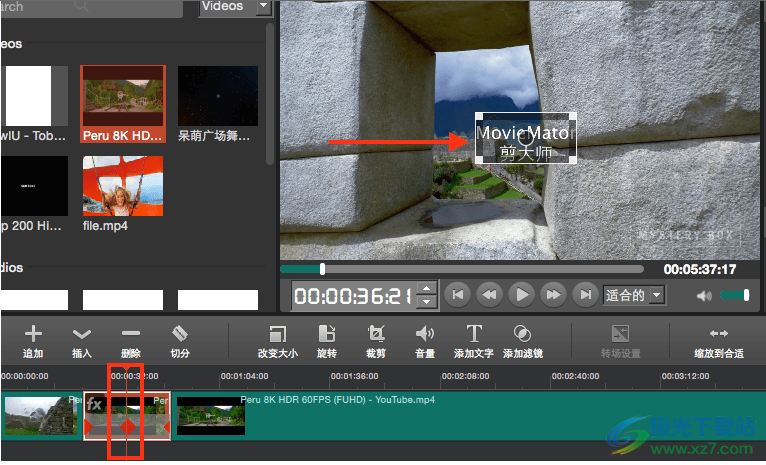Select the white wIU - Tob thumbnail
766x465 pixels.
tap(35, 96)
